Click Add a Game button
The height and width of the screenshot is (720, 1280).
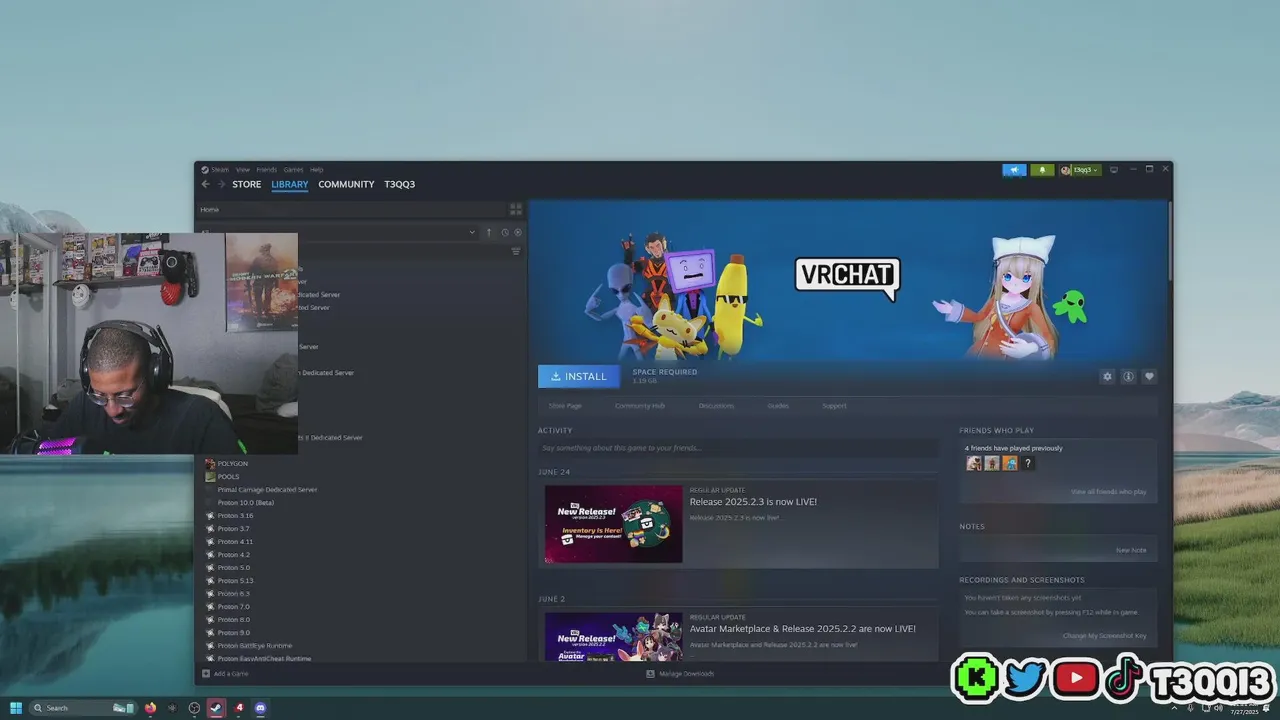coord(225,674)
